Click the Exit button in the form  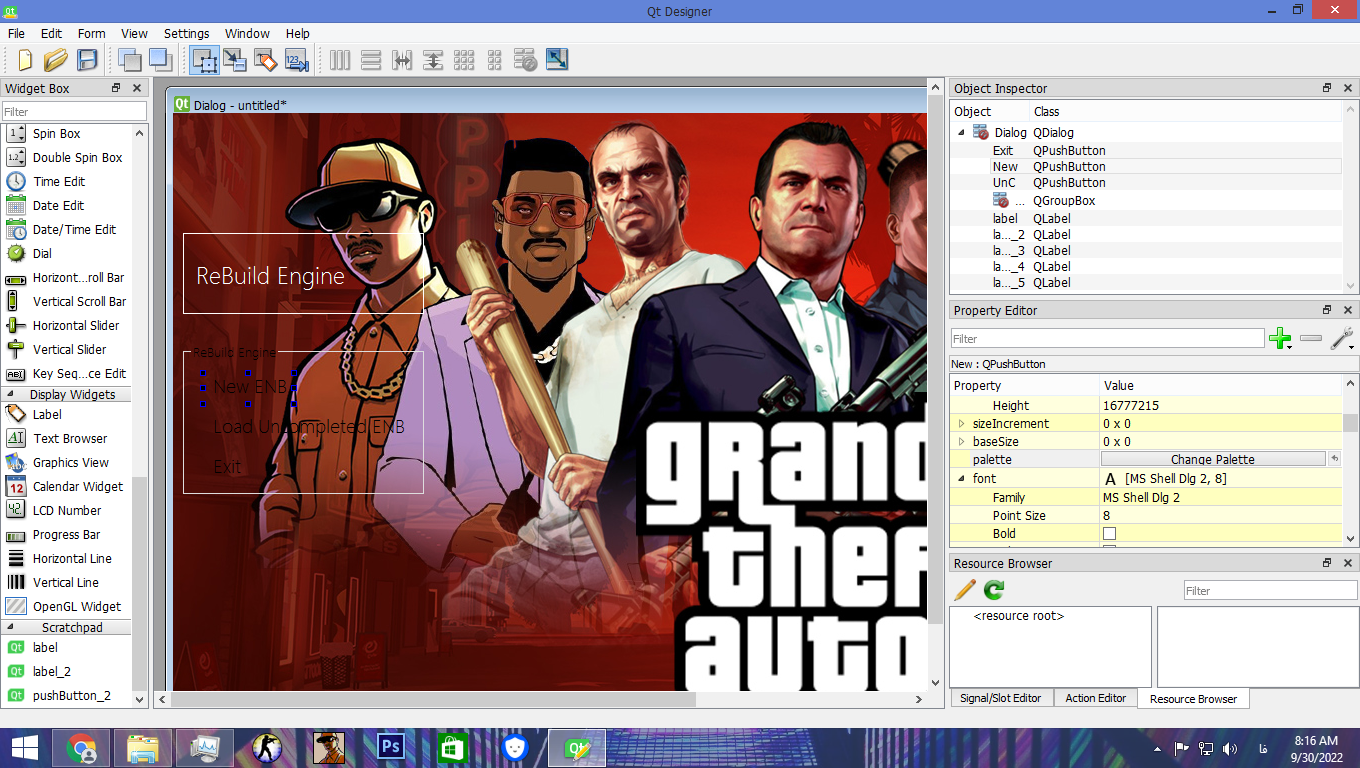tap(227, 467)
